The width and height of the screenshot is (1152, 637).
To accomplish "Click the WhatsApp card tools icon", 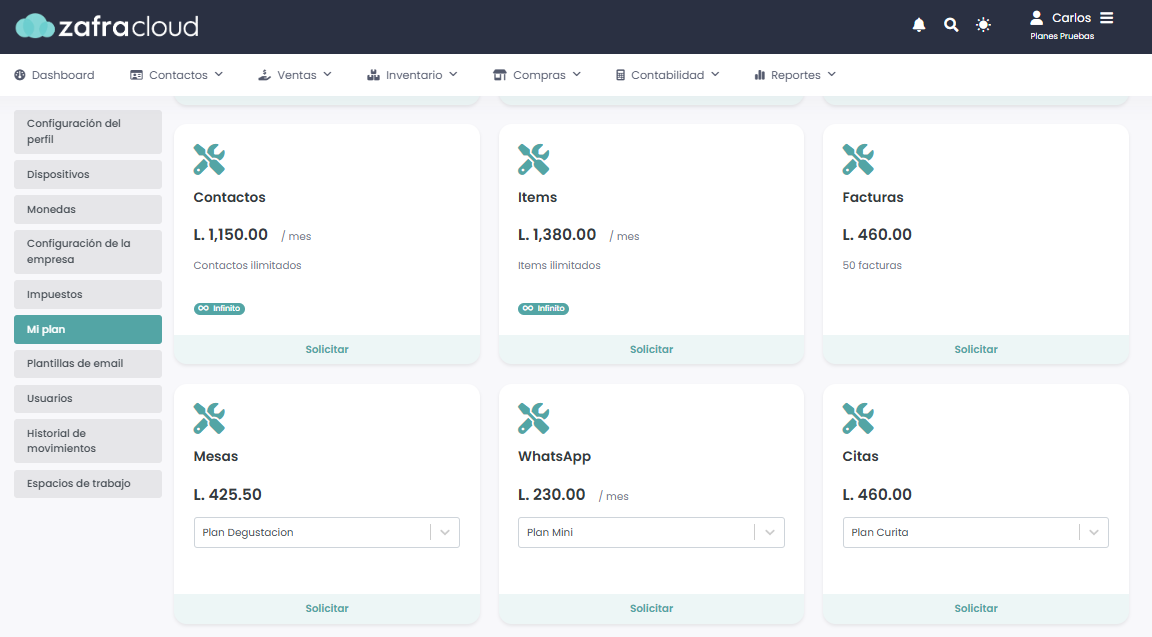I will (533, 419).
